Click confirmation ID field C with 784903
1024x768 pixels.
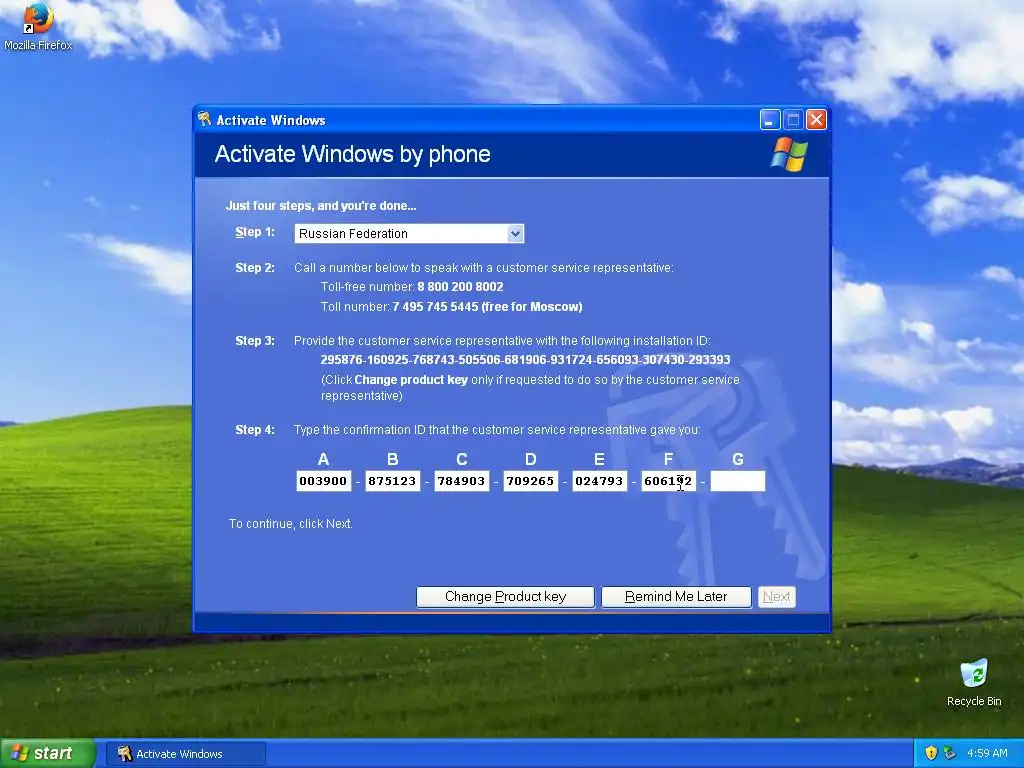[x=462, y=481]
